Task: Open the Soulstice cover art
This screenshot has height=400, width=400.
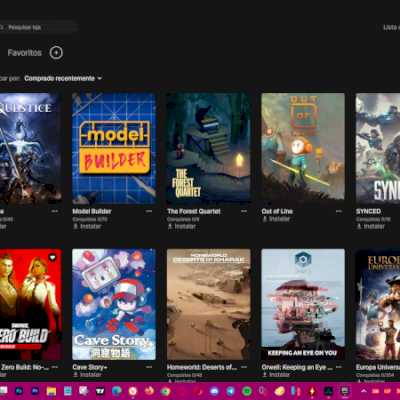Action: [x=31, y=149]
